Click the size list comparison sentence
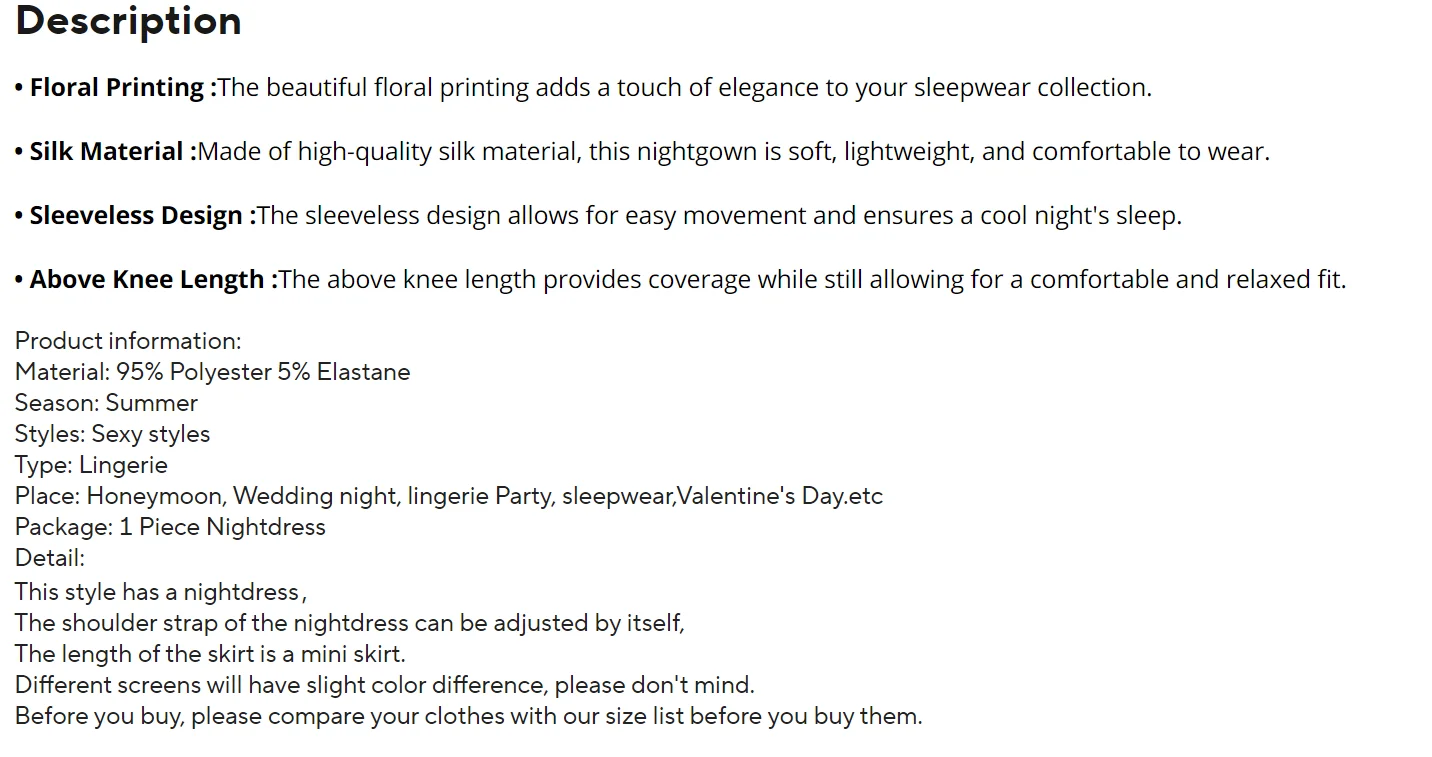Image resolution: width=1432 pixels, height=757 pixels. click(x=468, y=716)
